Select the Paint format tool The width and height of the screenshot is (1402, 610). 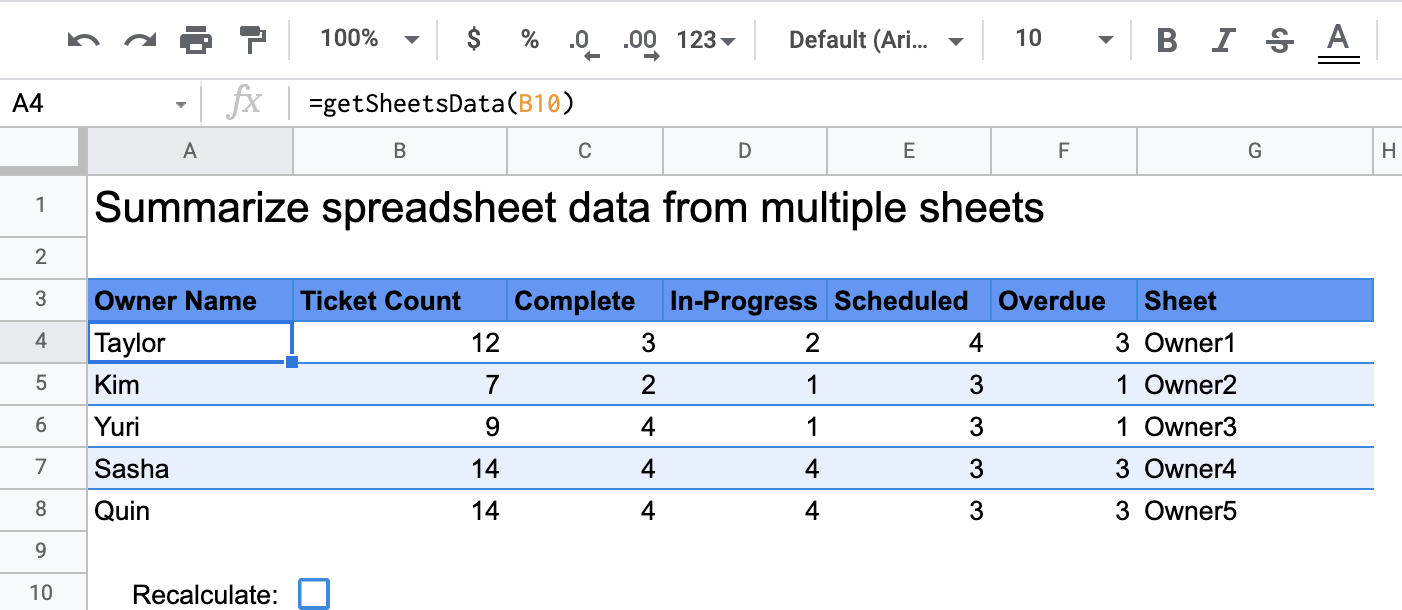pyautogui.click(x=252, y=39)
